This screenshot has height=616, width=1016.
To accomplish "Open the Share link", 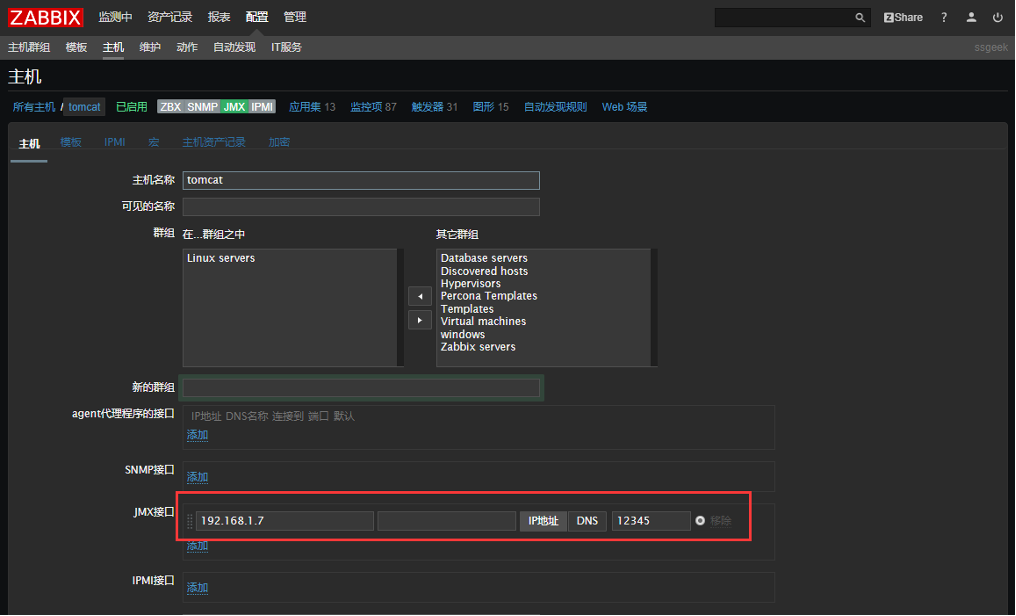I will coord(903,17).
